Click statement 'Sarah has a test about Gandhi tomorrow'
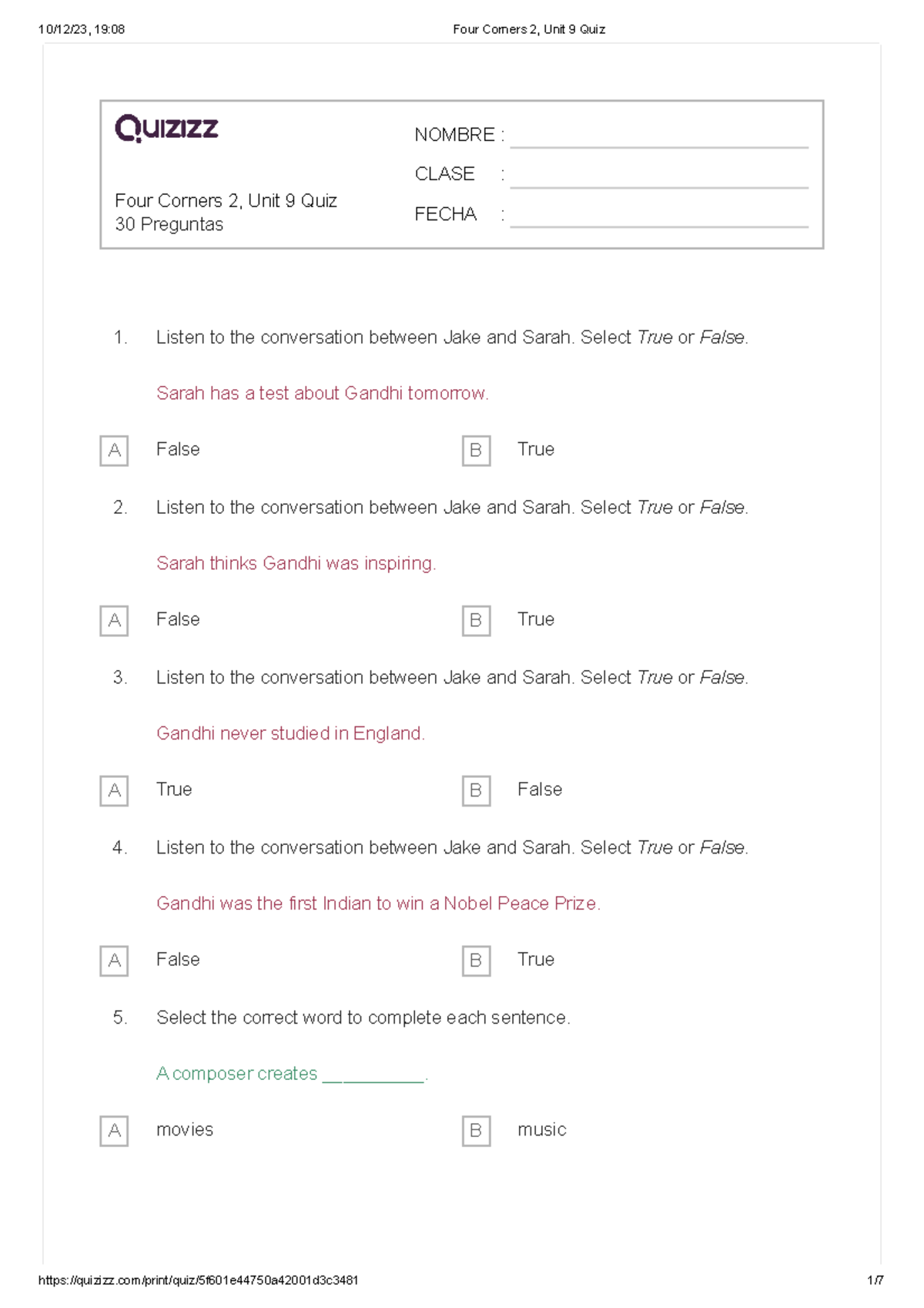 click(322, 394)
